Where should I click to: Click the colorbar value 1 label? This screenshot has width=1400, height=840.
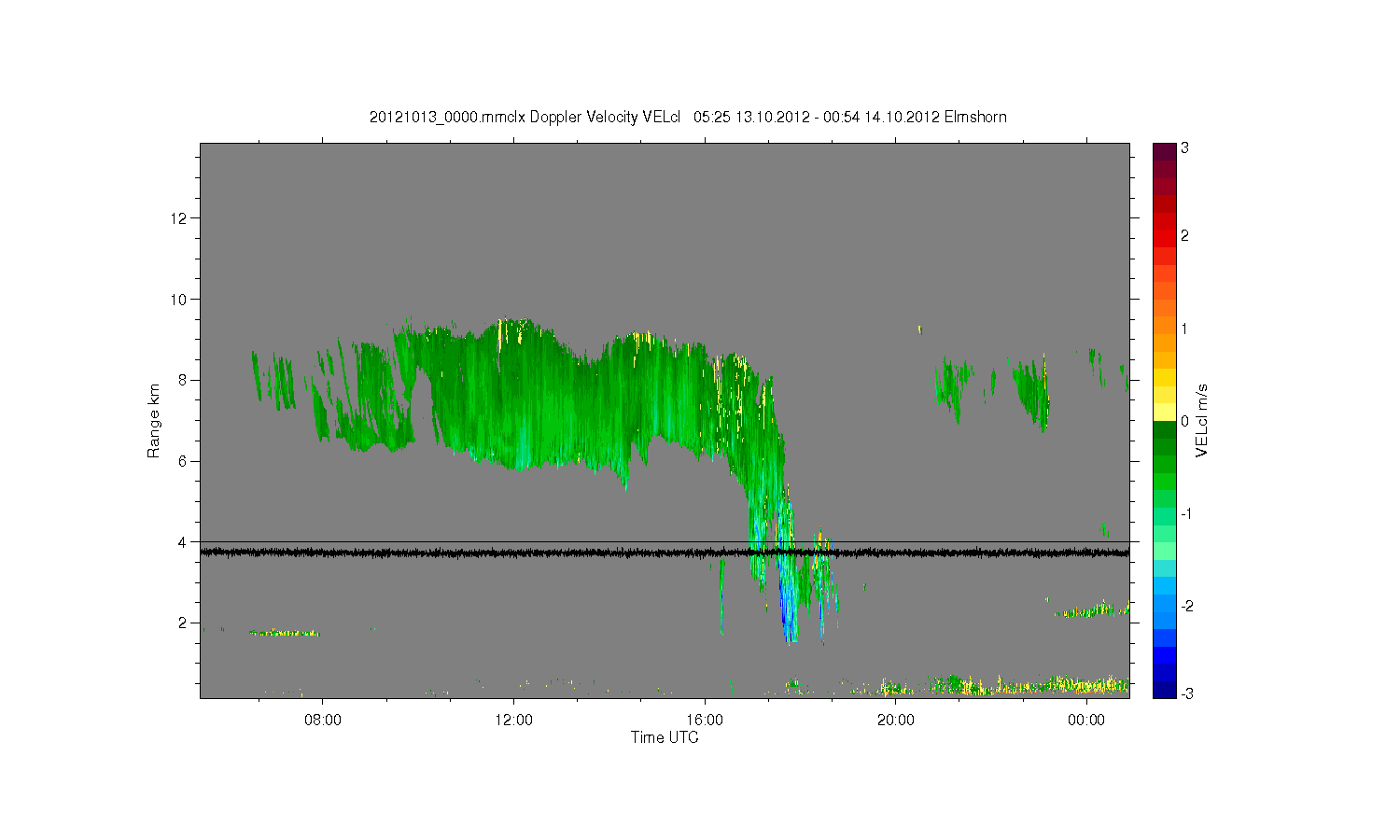coord(1185,329)
